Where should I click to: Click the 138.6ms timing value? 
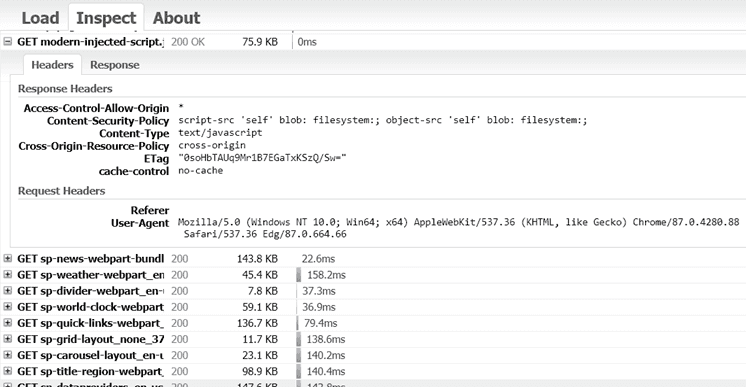[326, 339]
